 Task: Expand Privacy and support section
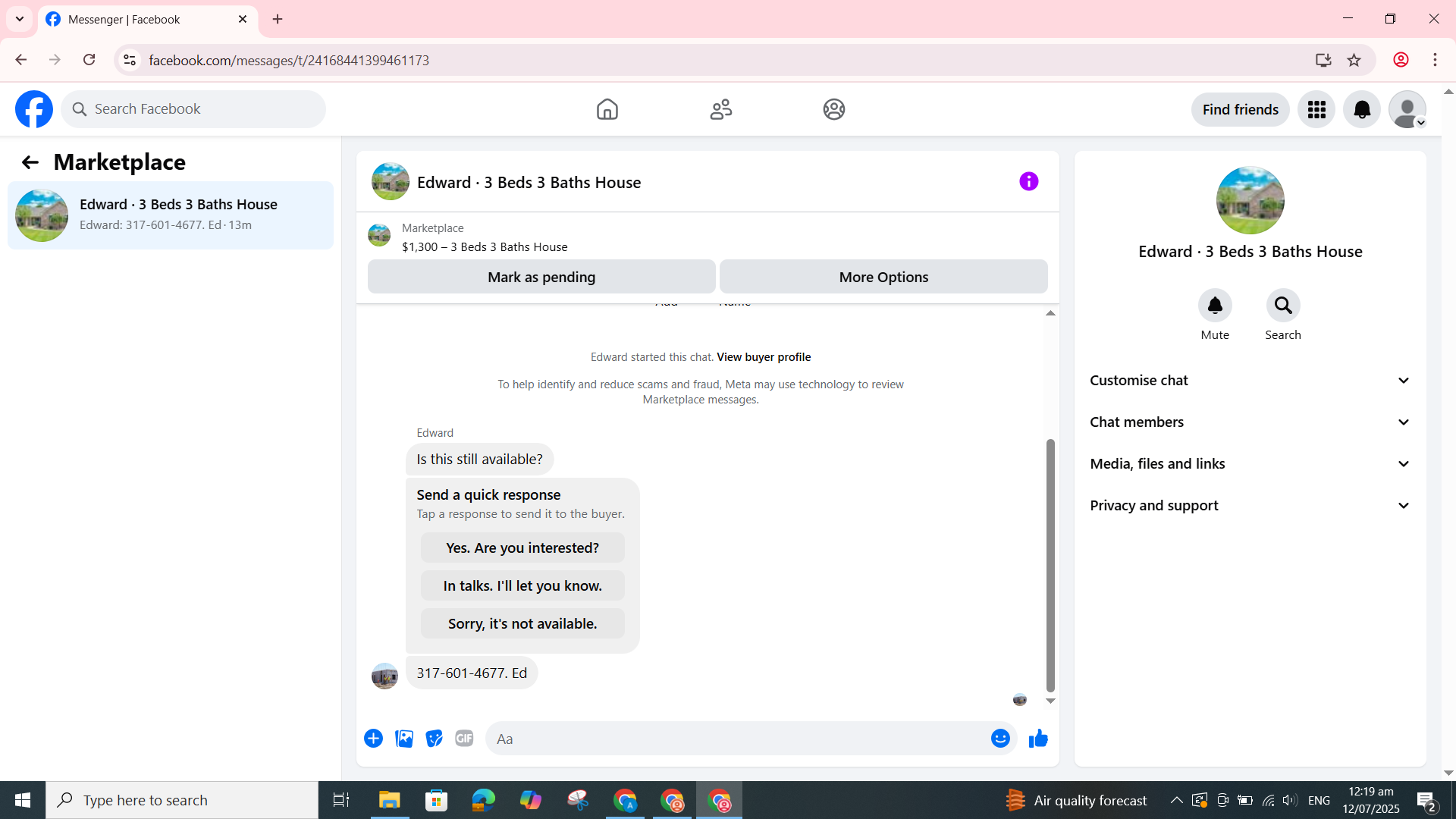(1250, 506)
